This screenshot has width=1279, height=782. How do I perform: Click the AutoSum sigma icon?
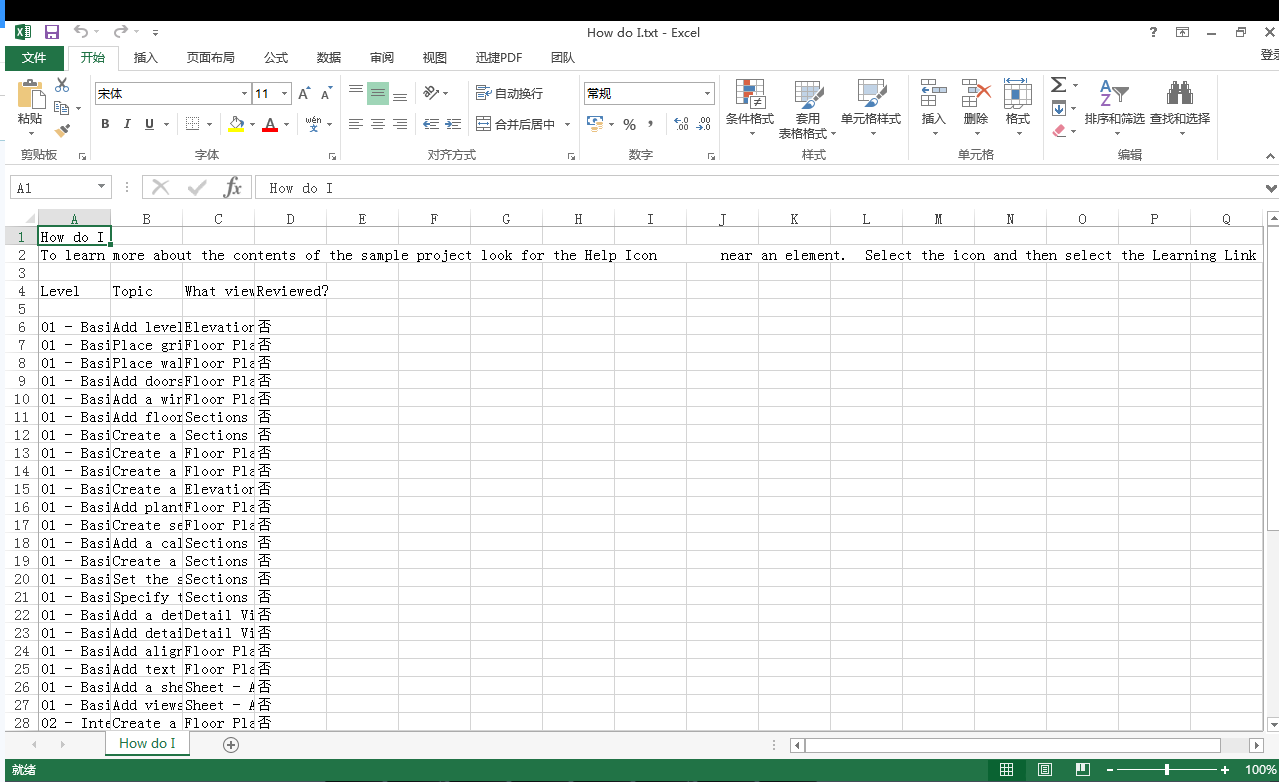[1058, 85]
